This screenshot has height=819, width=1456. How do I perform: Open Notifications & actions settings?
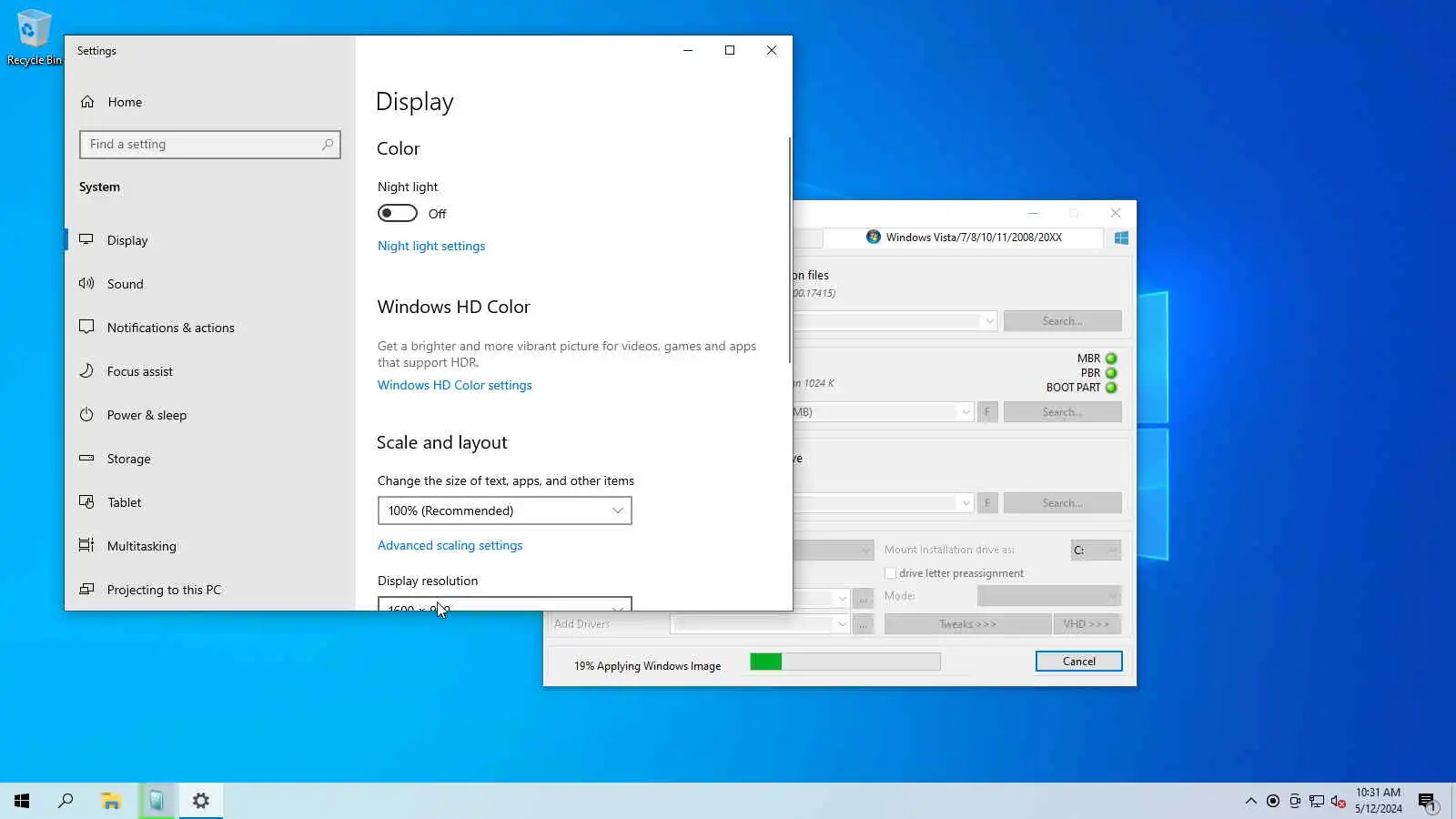click(209, 328)
